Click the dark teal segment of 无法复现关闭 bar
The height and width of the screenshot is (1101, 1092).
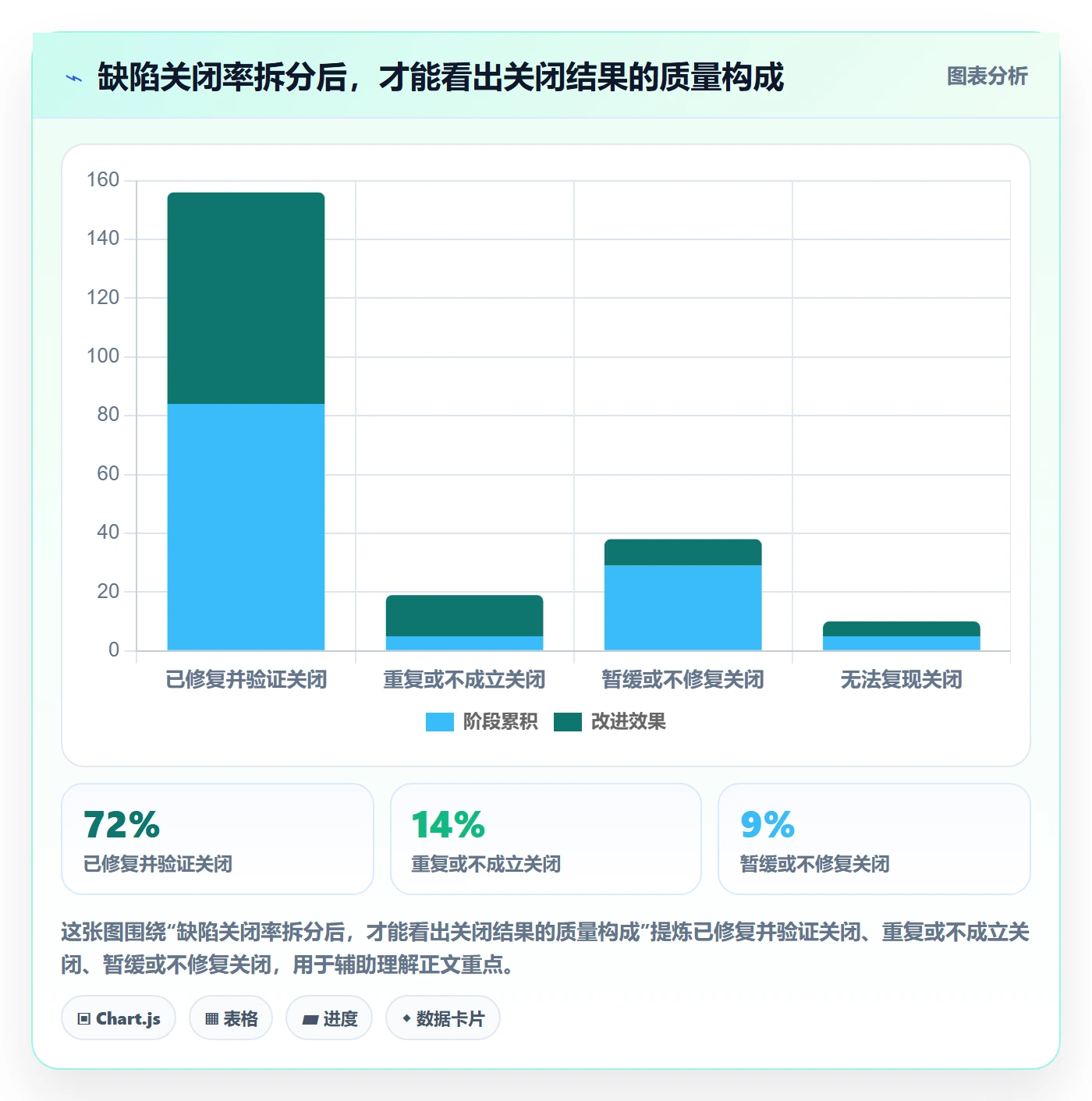point(902,628)
